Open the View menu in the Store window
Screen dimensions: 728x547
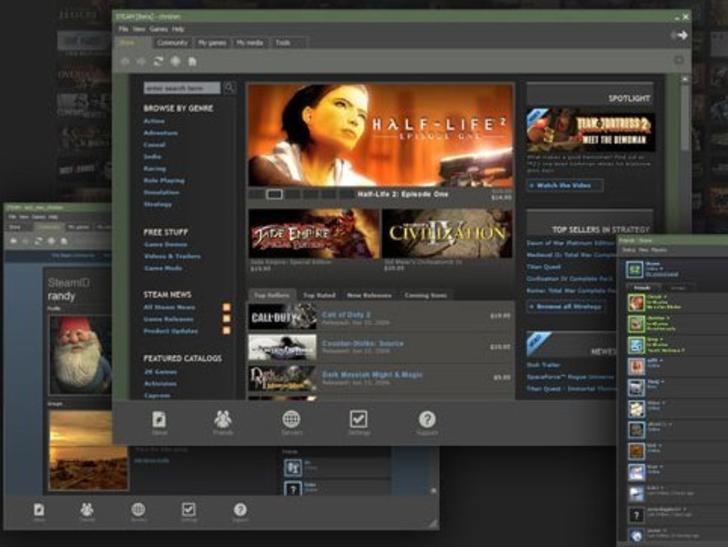139,29
